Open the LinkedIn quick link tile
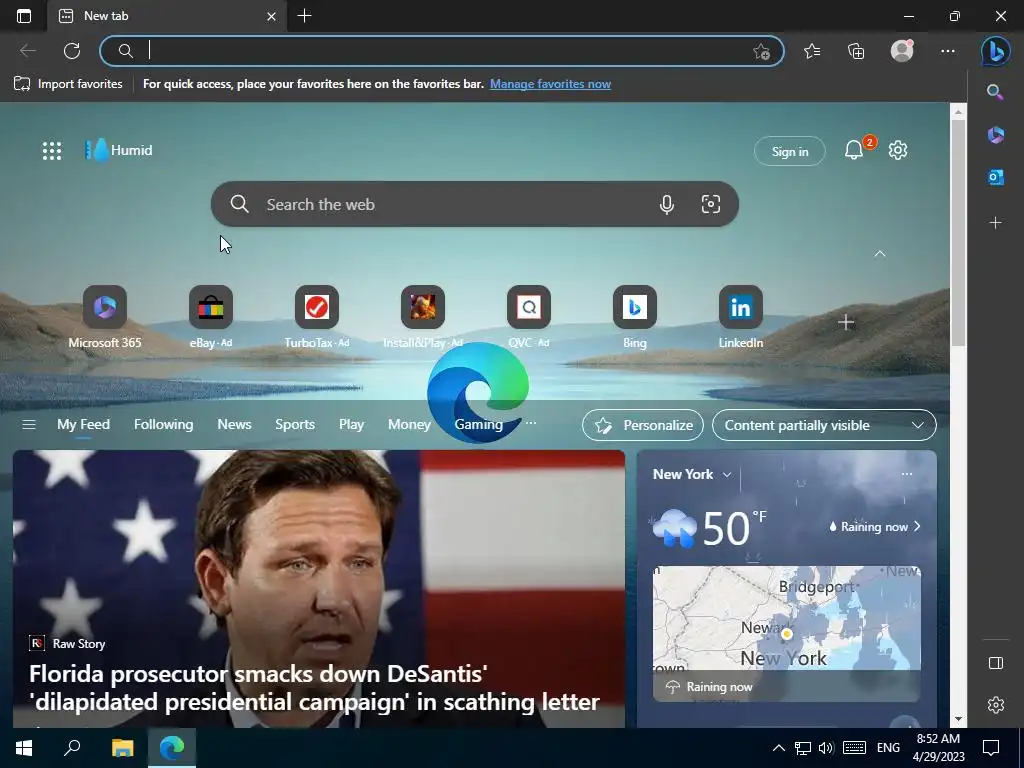This screenshot has width=1024, height=768. pos(741,317)
